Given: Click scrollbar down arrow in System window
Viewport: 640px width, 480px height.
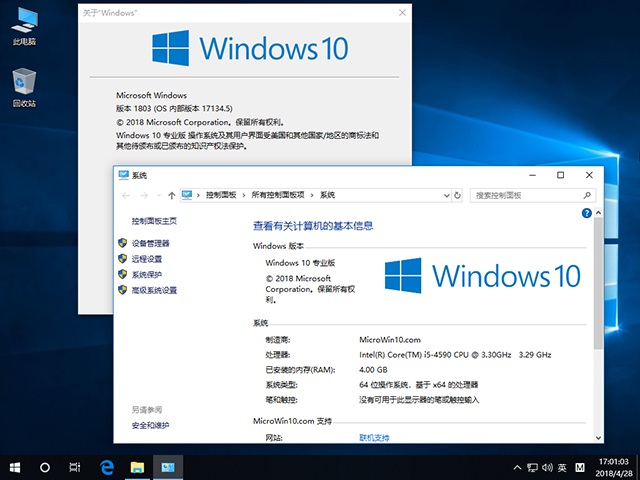Looking at the screenshot, I should (598, 438).
